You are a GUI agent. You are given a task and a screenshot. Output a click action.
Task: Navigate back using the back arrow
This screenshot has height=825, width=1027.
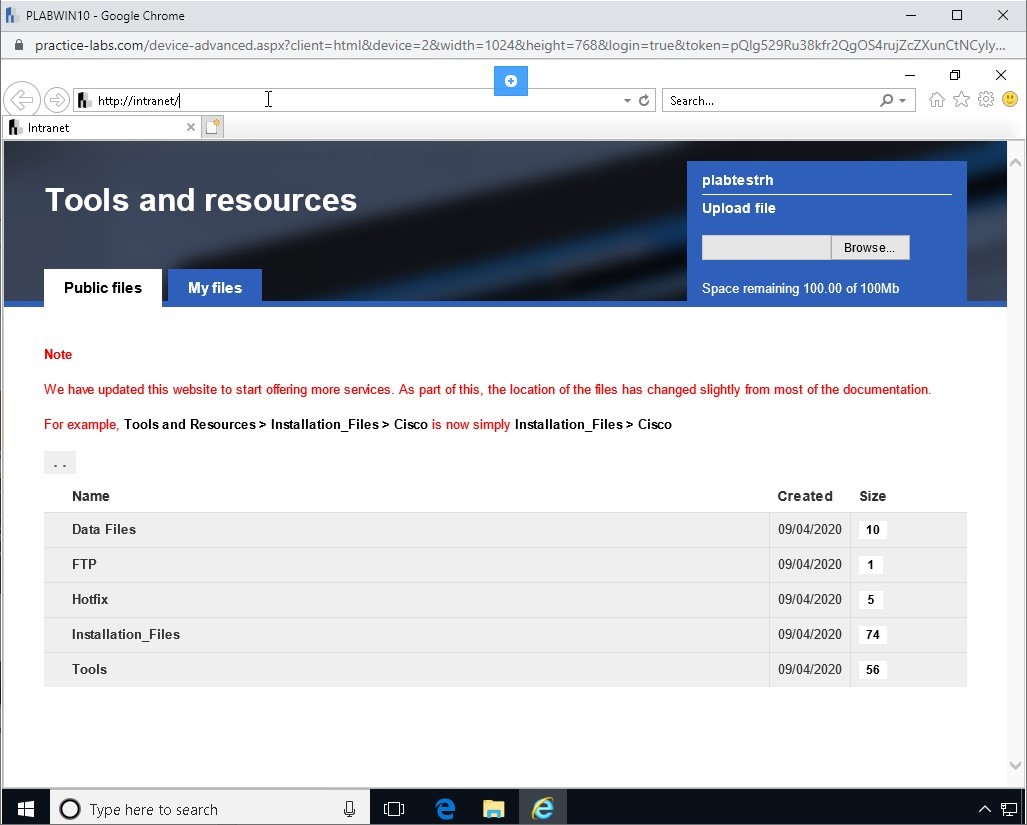(x=22, y=99)
